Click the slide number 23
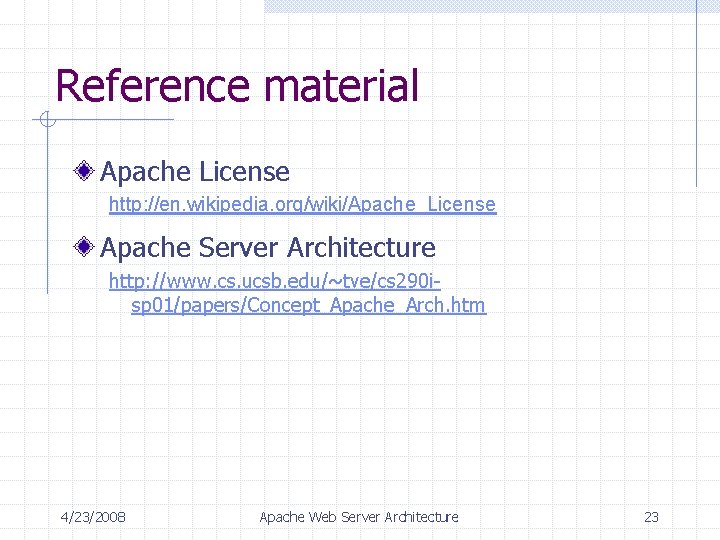Image resolution: width=720 pixels, height=540 pixels. point(651,517)
